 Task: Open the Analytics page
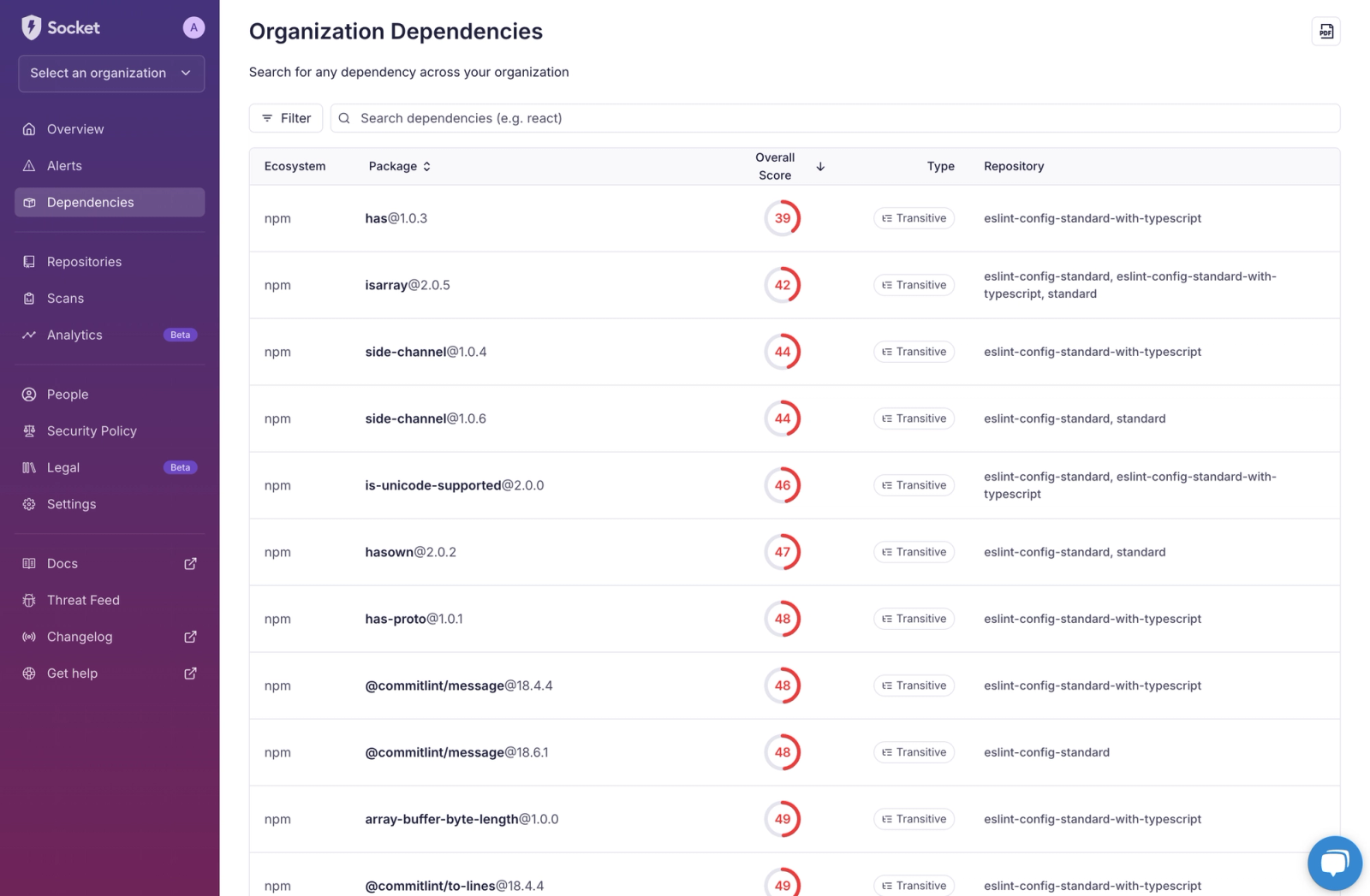(110, 335)
